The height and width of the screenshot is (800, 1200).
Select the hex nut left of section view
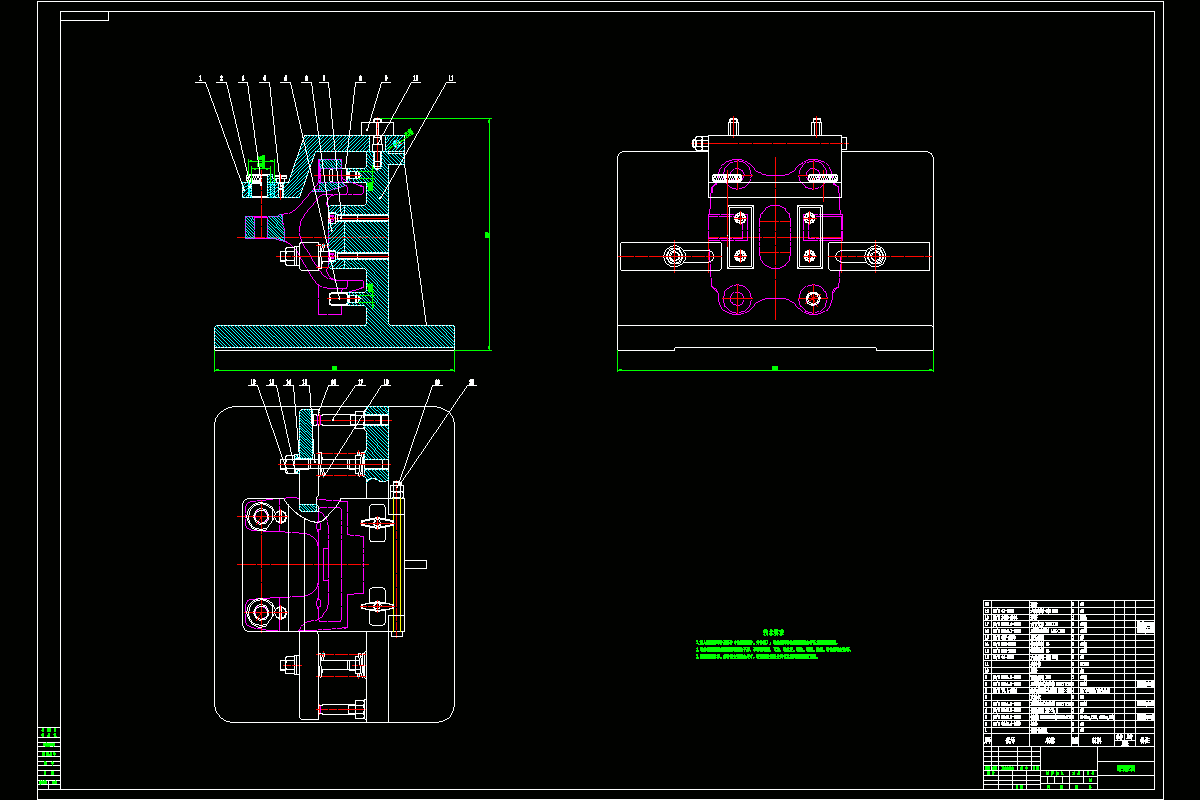point(289,257)
